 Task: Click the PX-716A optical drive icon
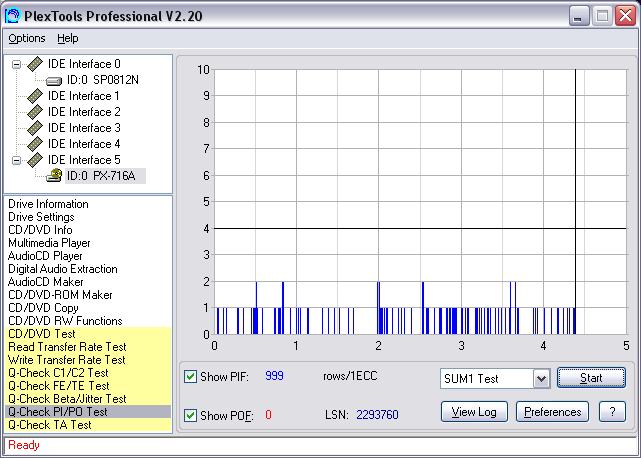pos(54,175)
